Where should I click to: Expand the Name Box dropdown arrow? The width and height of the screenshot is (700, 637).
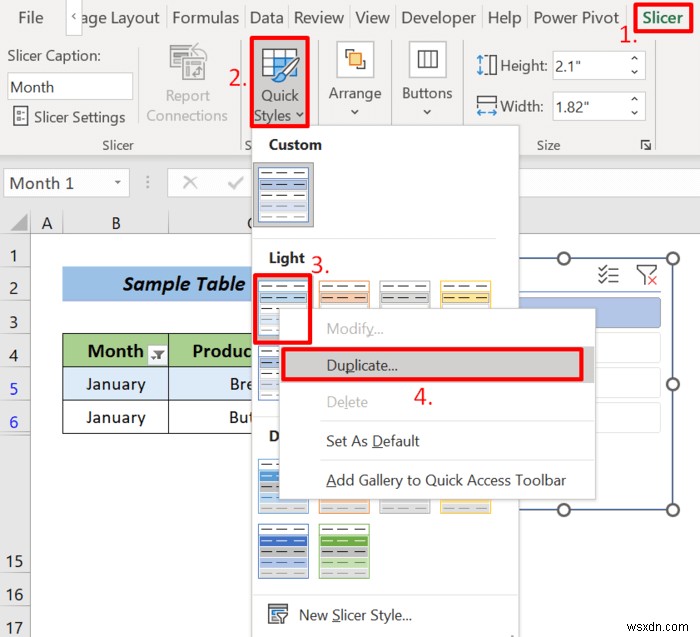coord(117,182)
